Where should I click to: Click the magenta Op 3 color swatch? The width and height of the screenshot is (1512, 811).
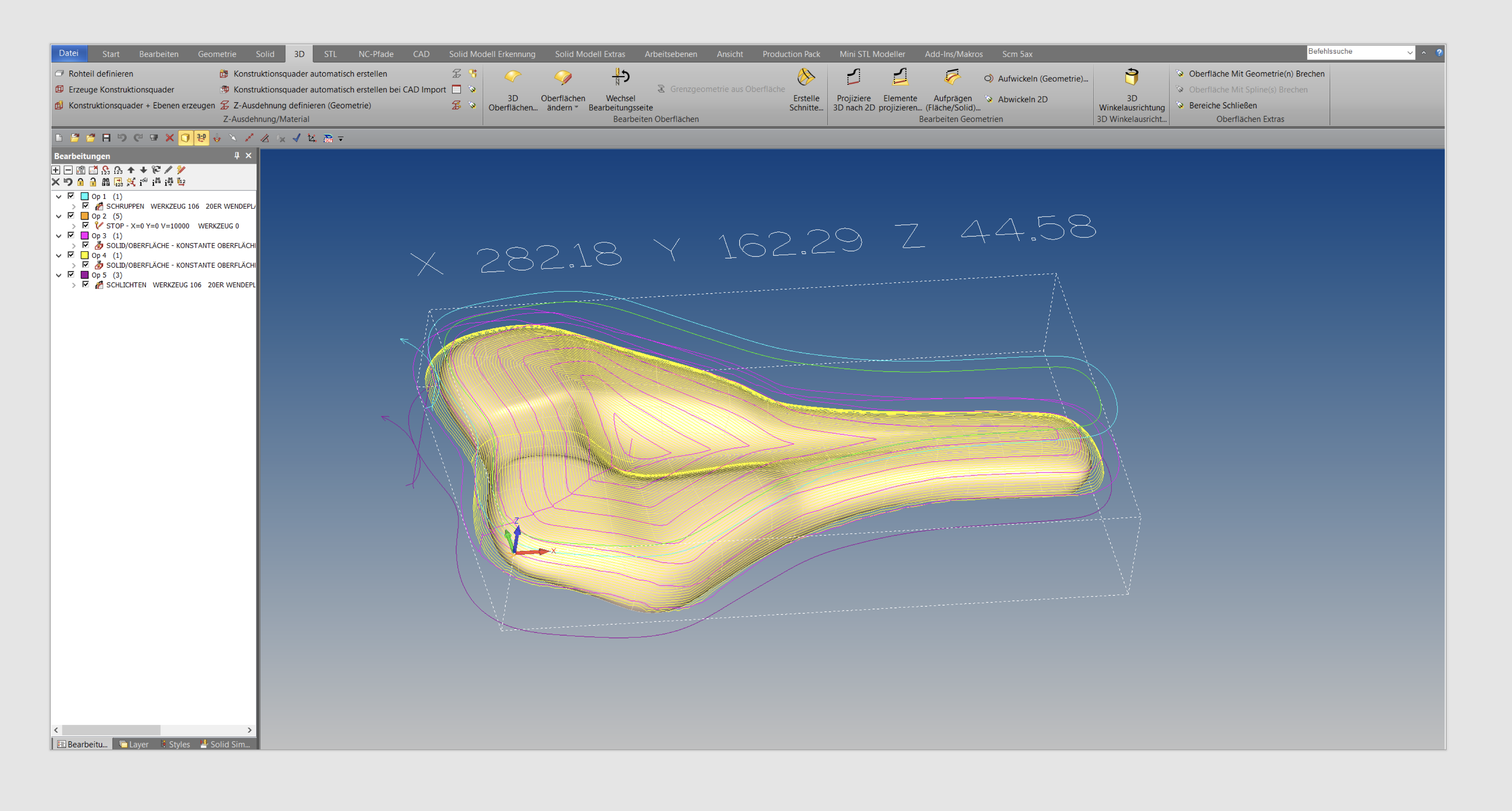[x=85, y=236]
